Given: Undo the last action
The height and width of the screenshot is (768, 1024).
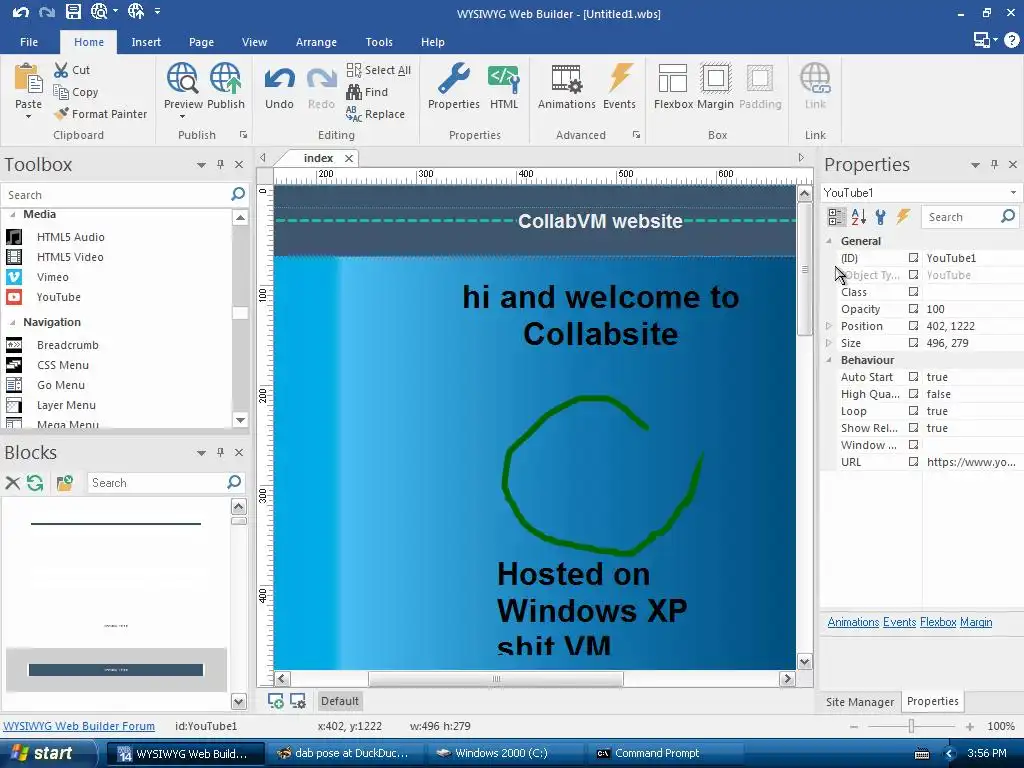Looking at the screenshot, I should (280, 86).
